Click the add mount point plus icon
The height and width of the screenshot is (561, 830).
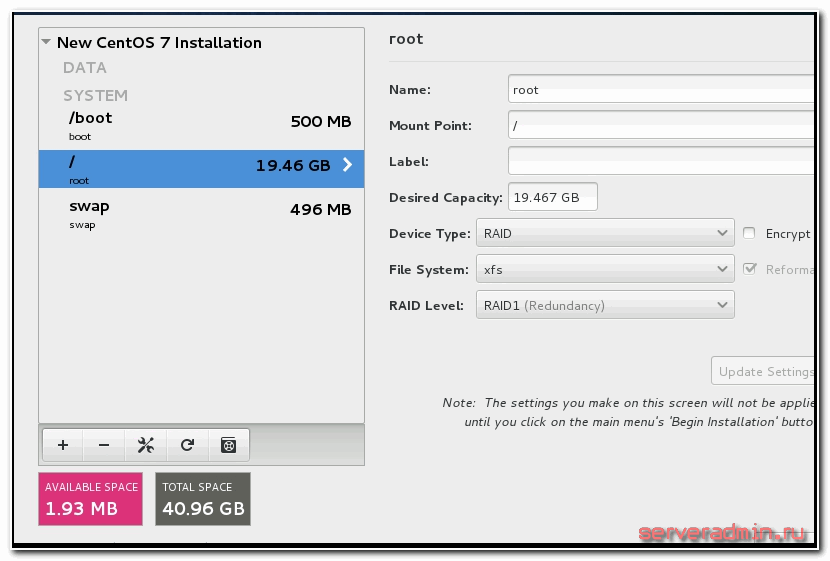click(63, 445)
